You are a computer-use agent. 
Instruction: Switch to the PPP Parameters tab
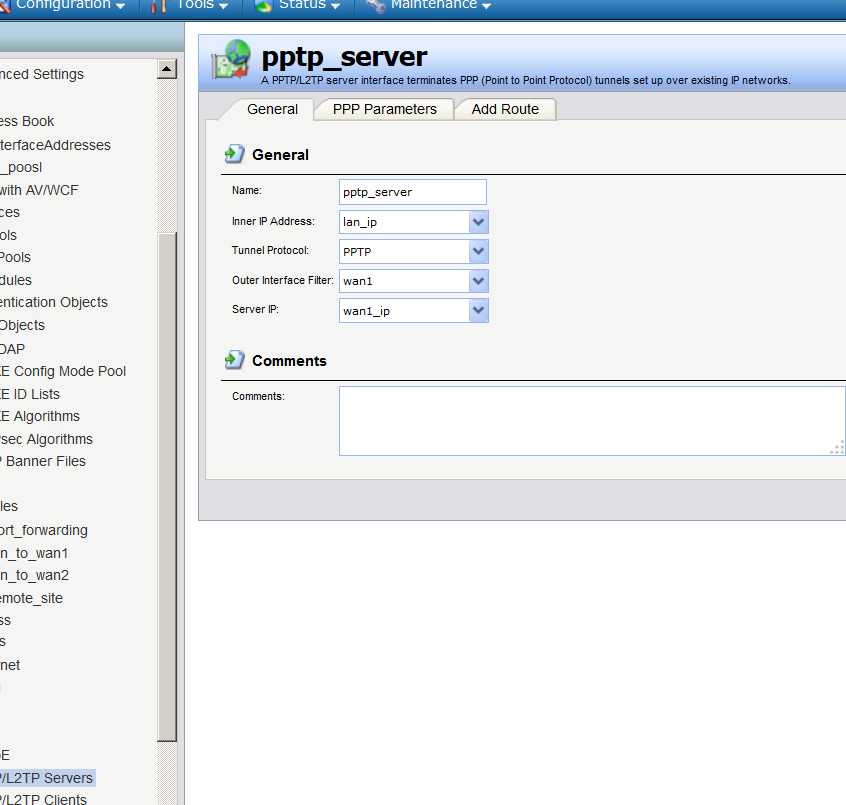[x=384, y=109]
